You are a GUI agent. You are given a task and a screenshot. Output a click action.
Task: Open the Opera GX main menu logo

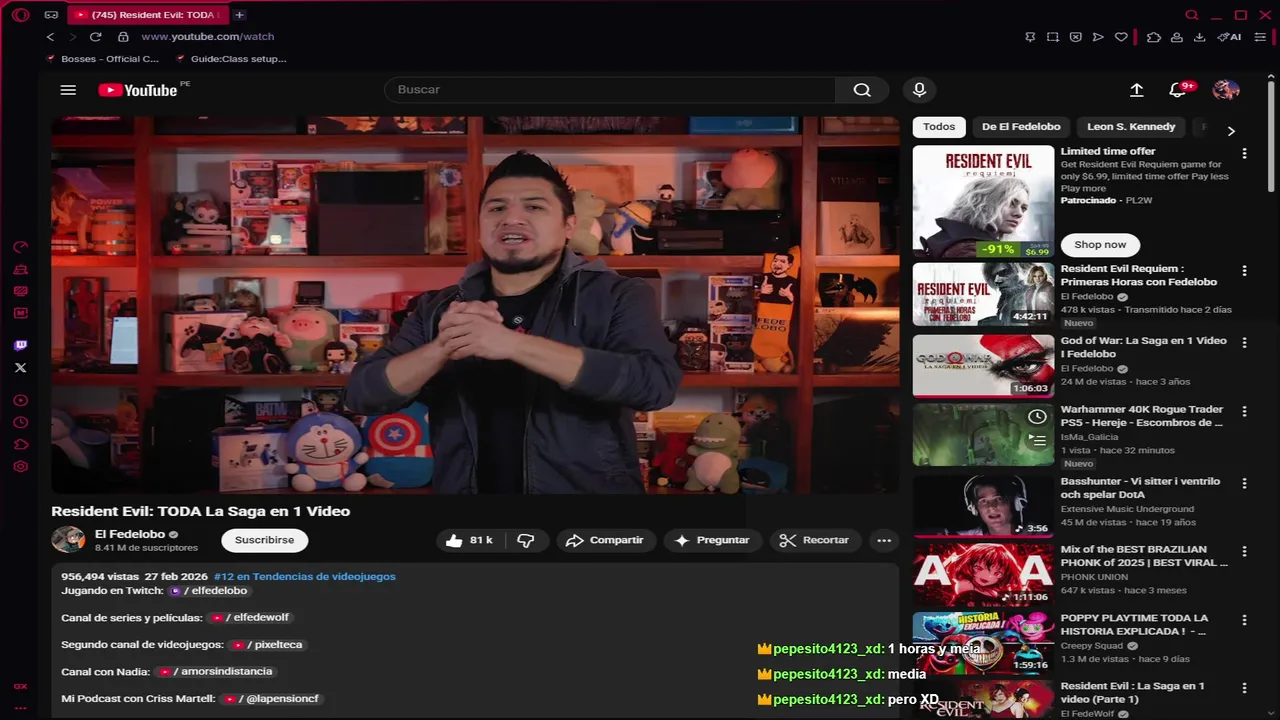click(x=20, y=15)
